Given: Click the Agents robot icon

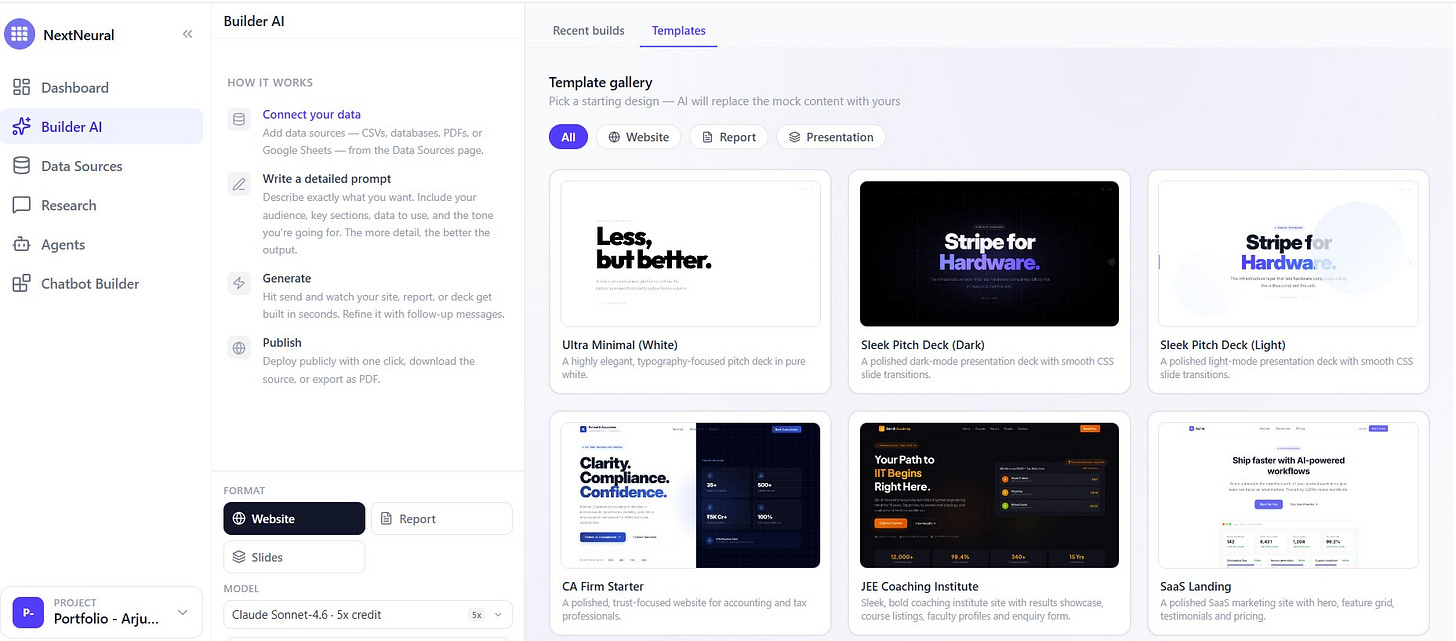Looking at the screenshot, I should click(21, 244).
